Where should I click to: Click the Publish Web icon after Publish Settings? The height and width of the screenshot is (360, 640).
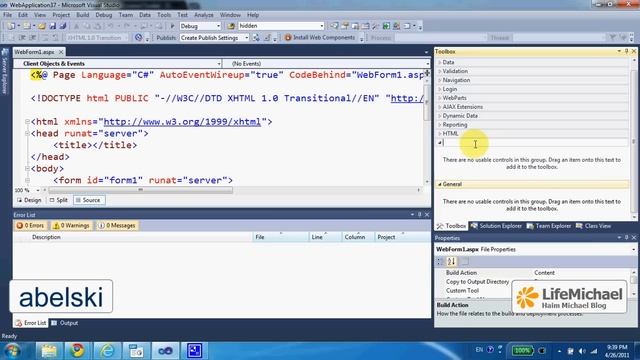256,38
